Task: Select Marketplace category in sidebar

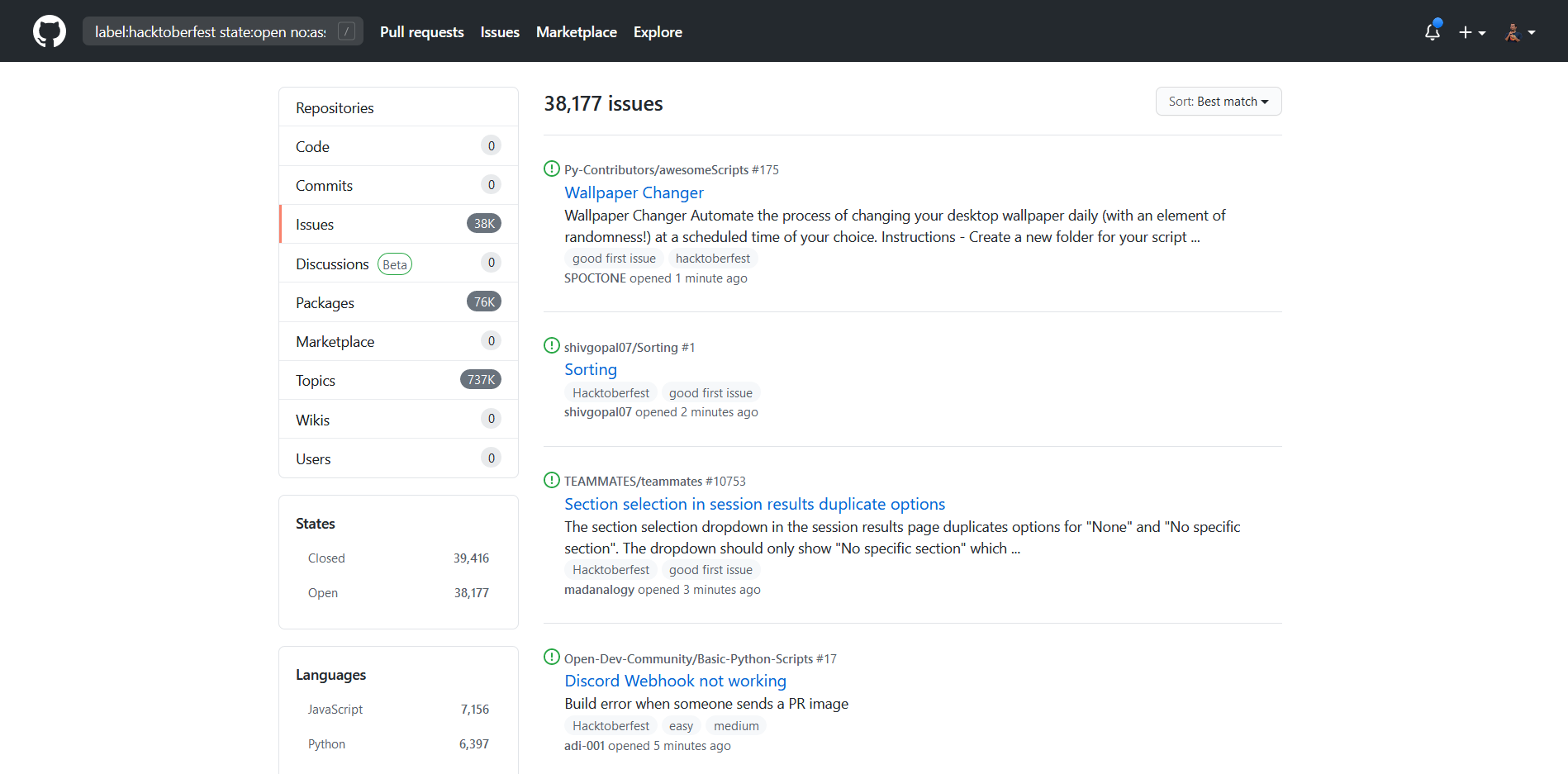Action: [398, 341]
